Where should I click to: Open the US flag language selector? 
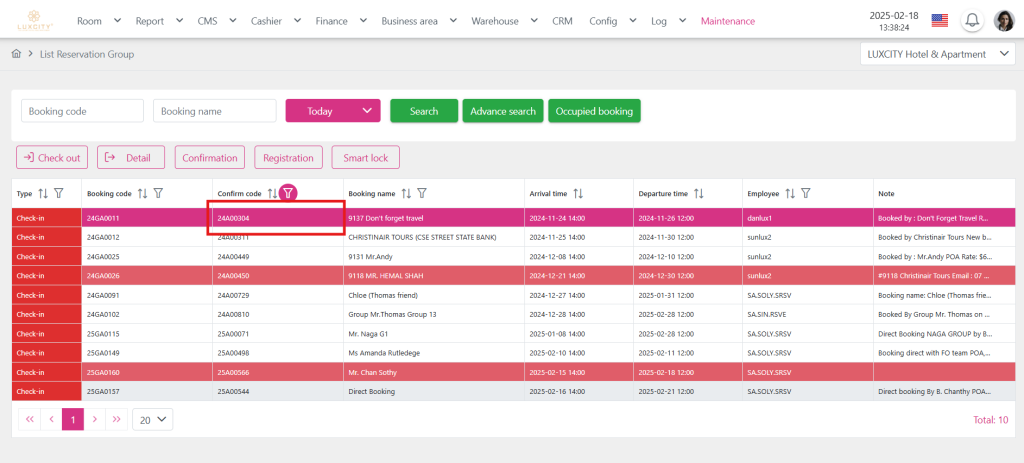pyautogui.click(x=939, y=21)
